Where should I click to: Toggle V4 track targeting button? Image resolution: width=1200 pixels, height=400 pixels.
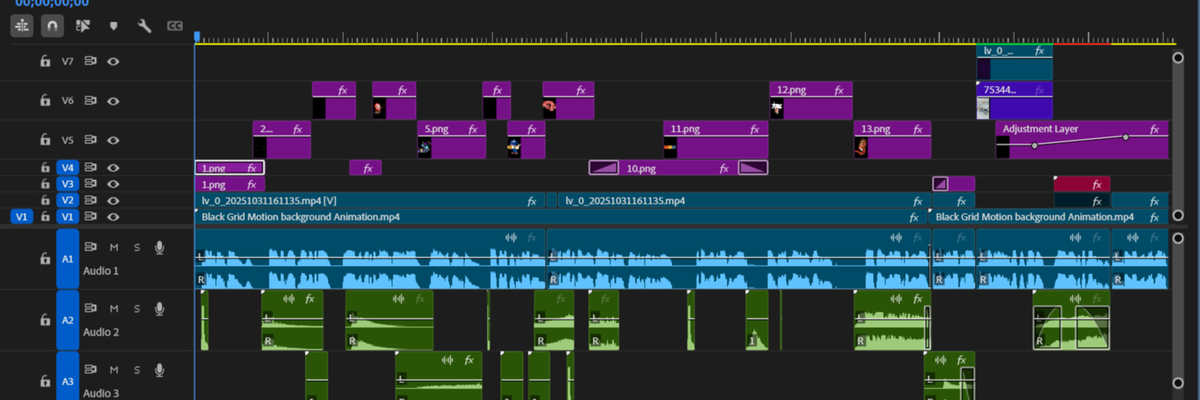point(67,168)
